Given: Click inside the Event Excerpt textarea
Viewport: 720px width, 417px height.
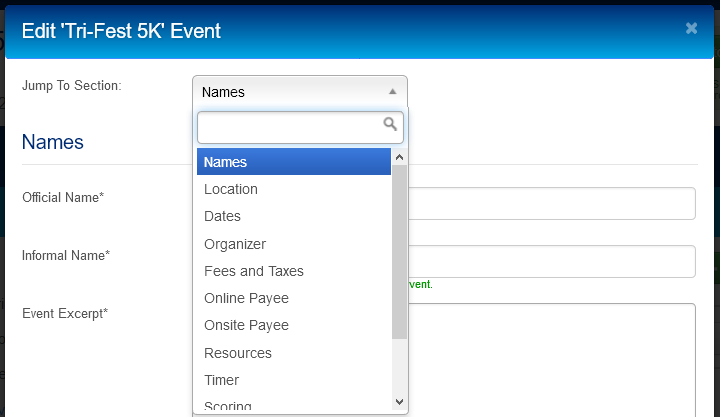Looking at the screenshot, I should [x=551, y=355].
